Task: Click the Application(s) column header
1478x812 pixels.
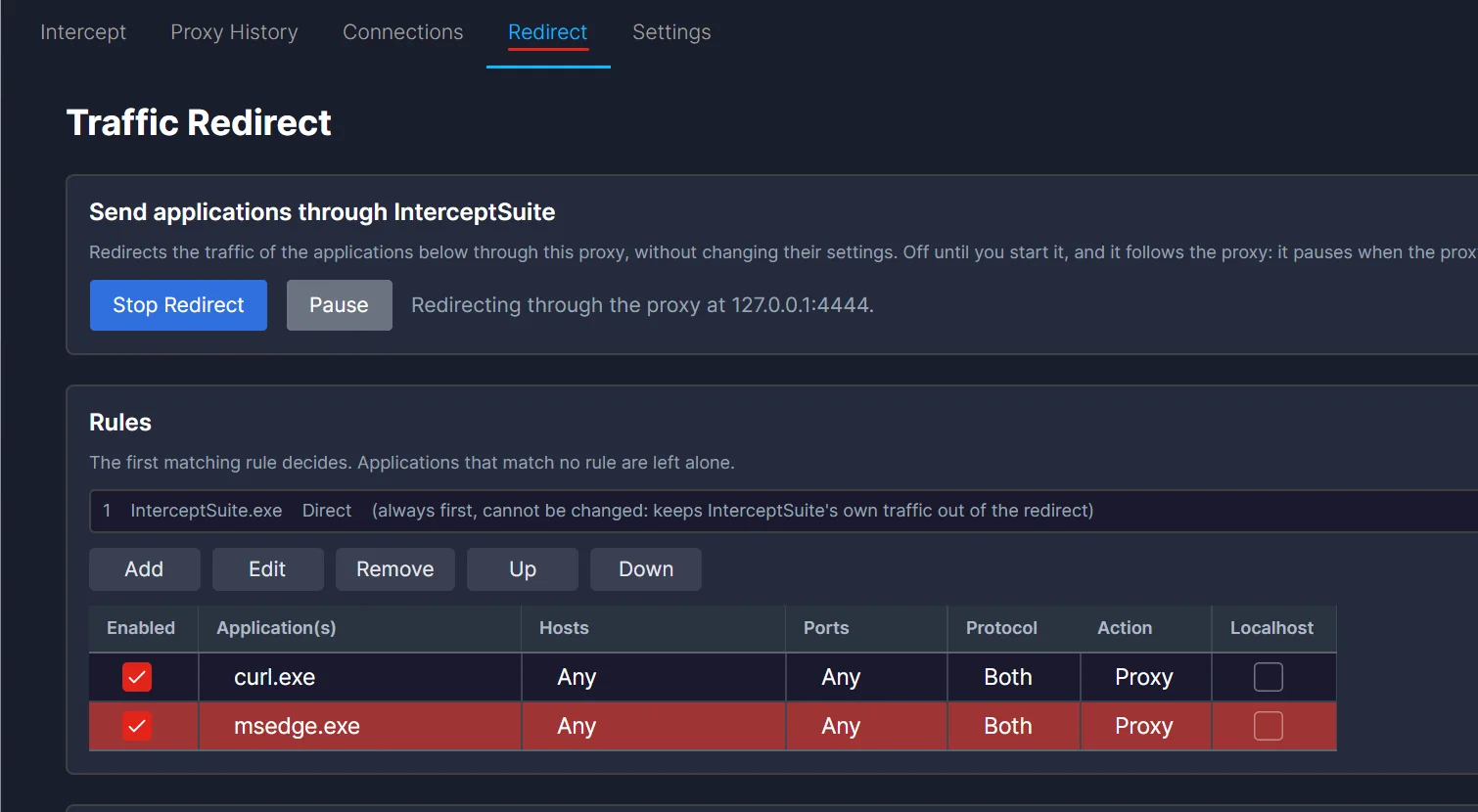Action: (x=360, y=628)
